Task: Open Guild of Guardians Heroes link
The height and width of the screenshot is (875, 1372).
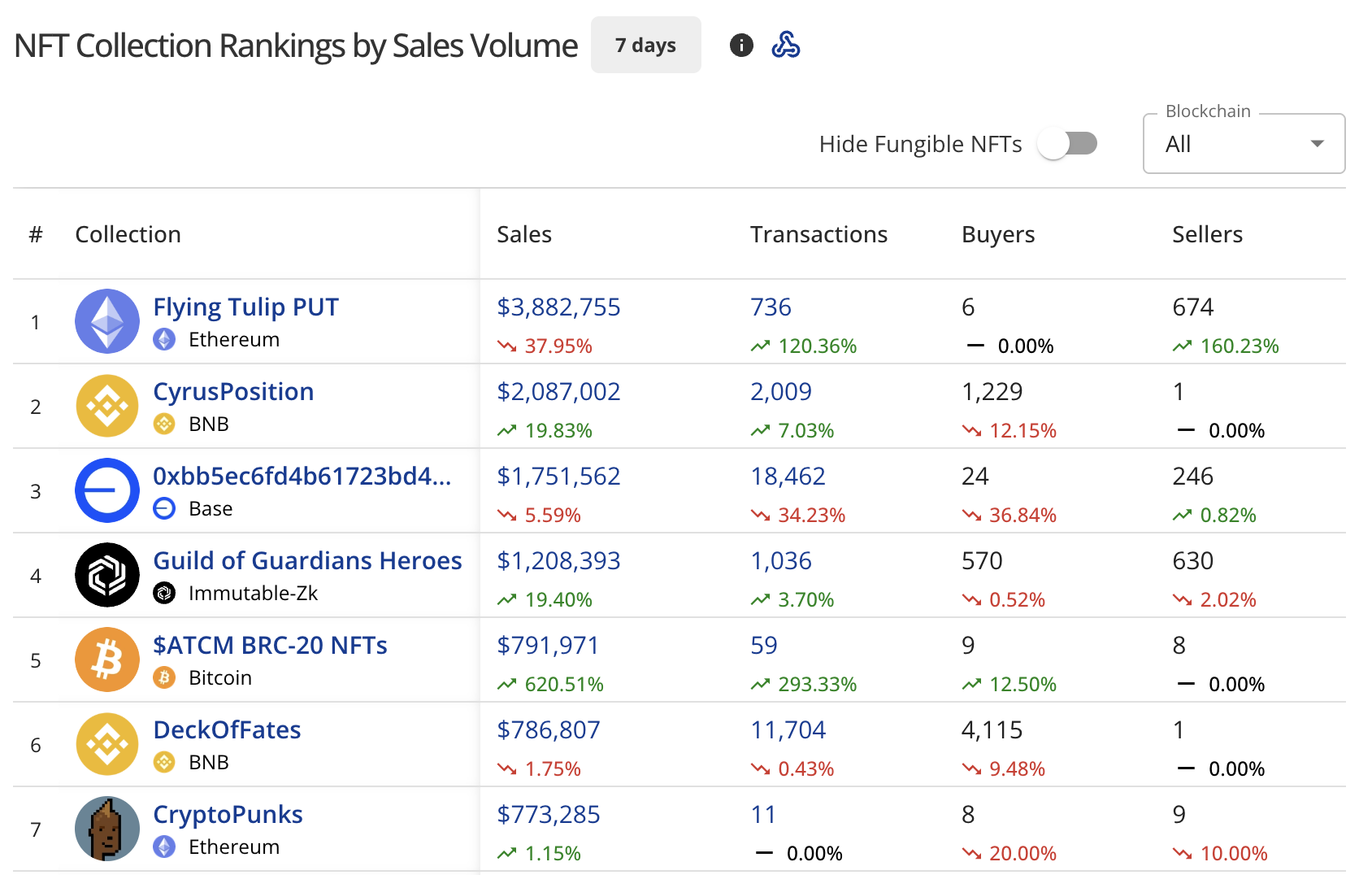Action: click(x=307, y=560)
